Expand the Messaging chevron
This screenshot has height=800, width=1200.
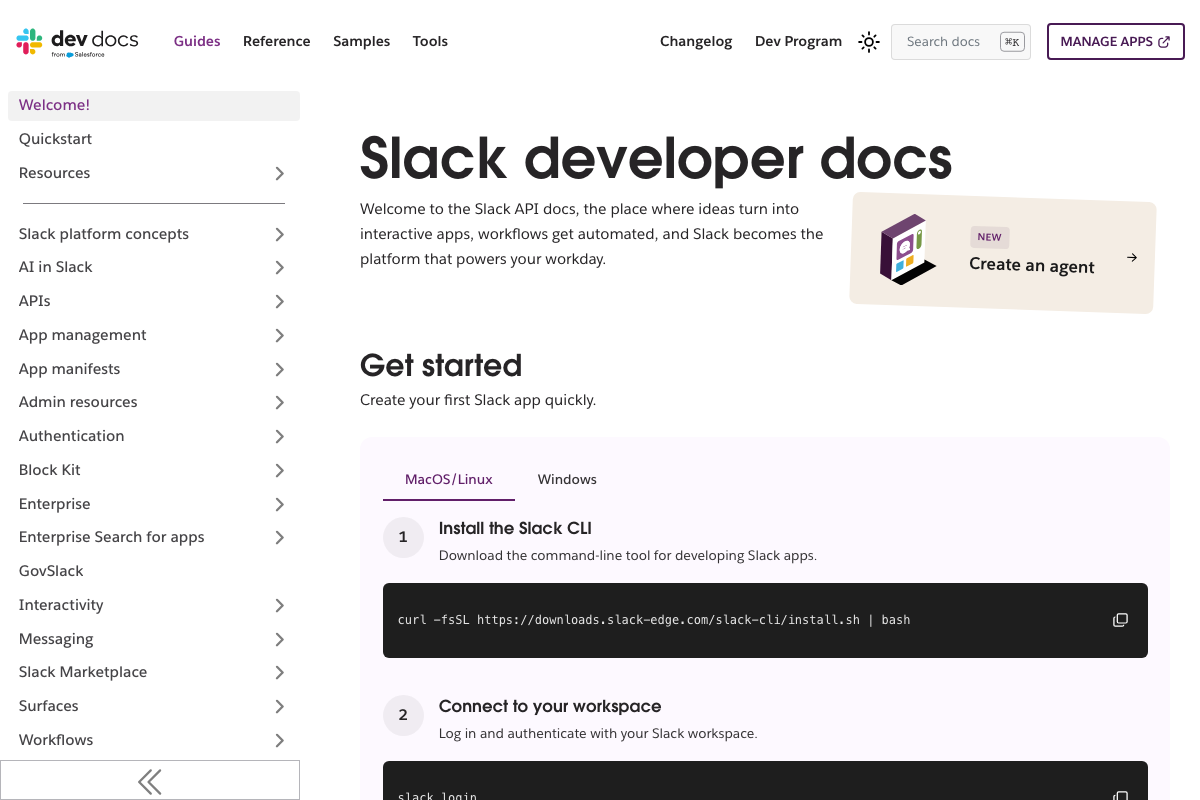point(280,639)
